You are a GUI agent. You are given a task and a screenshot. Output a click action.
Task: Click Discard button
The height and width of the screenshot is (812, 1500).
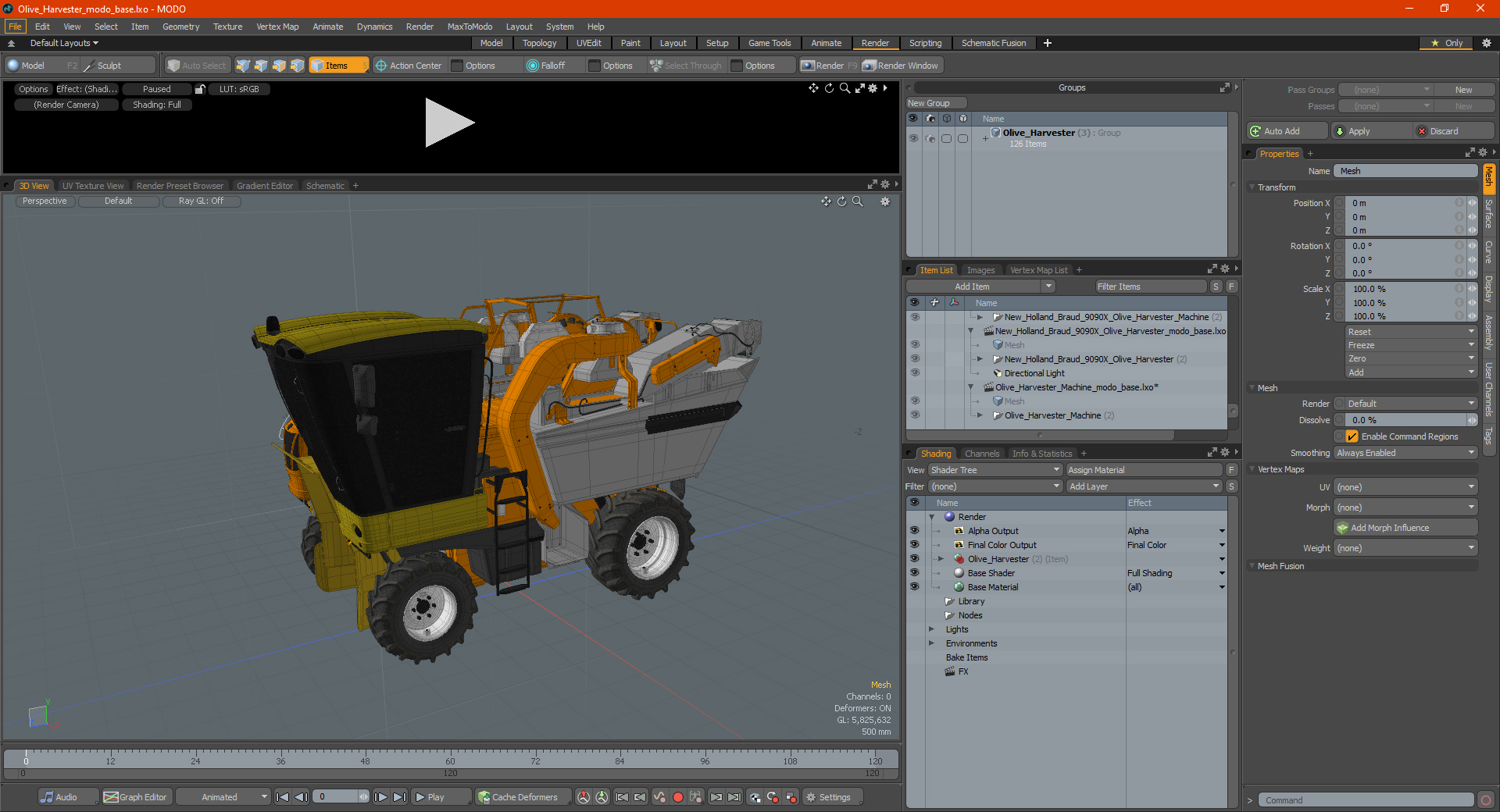pyautogui.click(x=1454, y=131)
